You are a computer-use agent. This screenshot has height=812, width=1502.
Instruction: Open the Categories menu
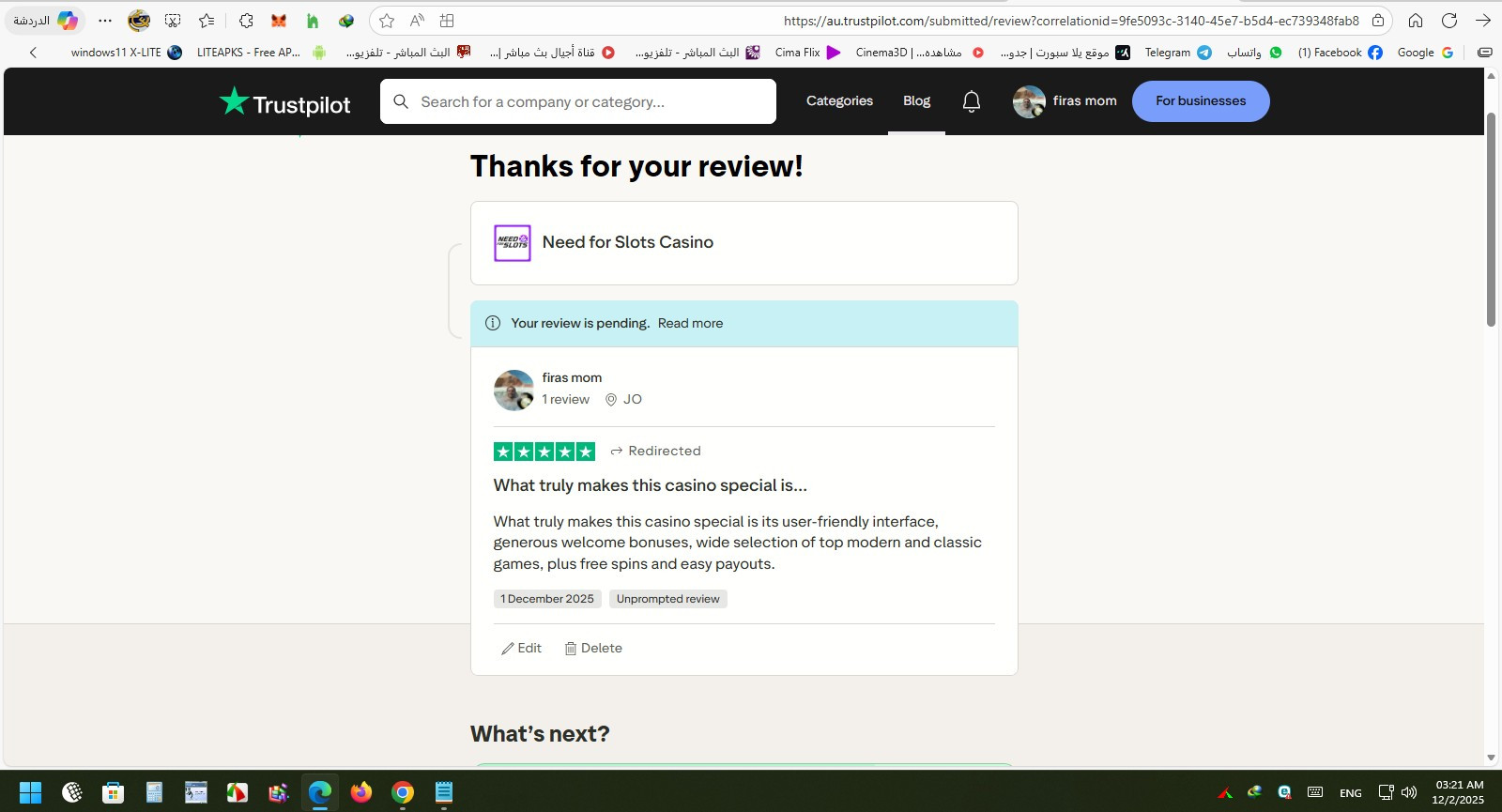[x=839, y=101]
